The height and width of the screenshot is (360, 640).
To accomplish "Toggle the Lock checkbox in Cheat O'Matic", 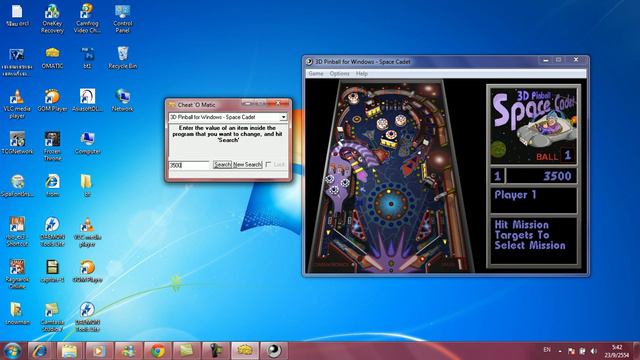I will pyautogui.click(x=268, y=164).
